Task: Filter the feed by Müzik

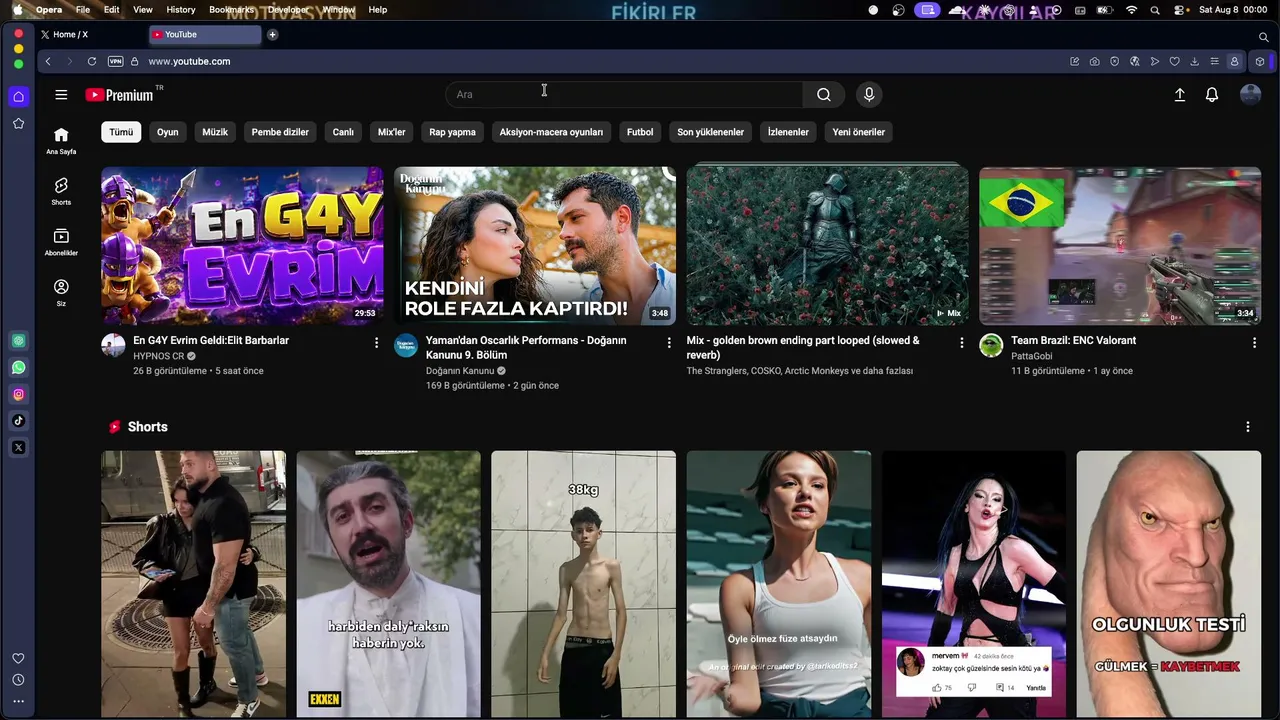Action: click(215, 132)
